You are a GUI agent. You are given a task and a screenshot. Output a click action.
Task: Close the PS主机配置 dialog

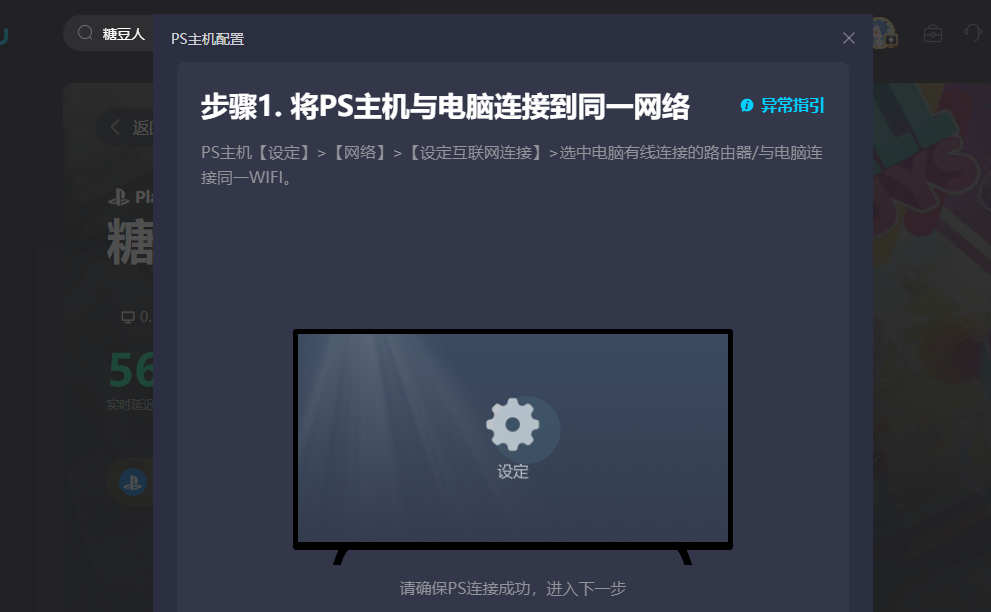coord(849,39)
